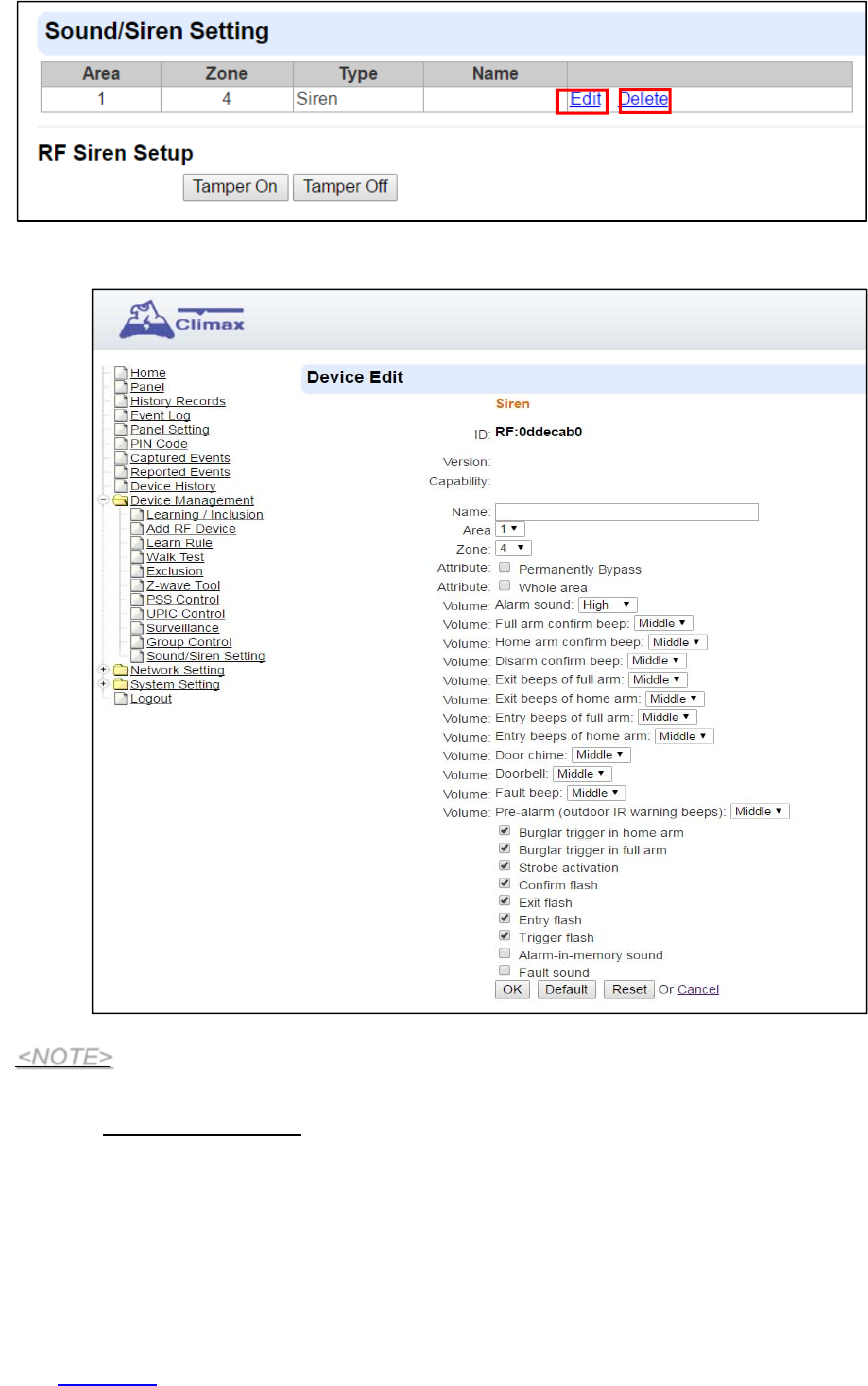The image size is (868, 1386).
Task: Open PIN Code page
Action: 159,444
